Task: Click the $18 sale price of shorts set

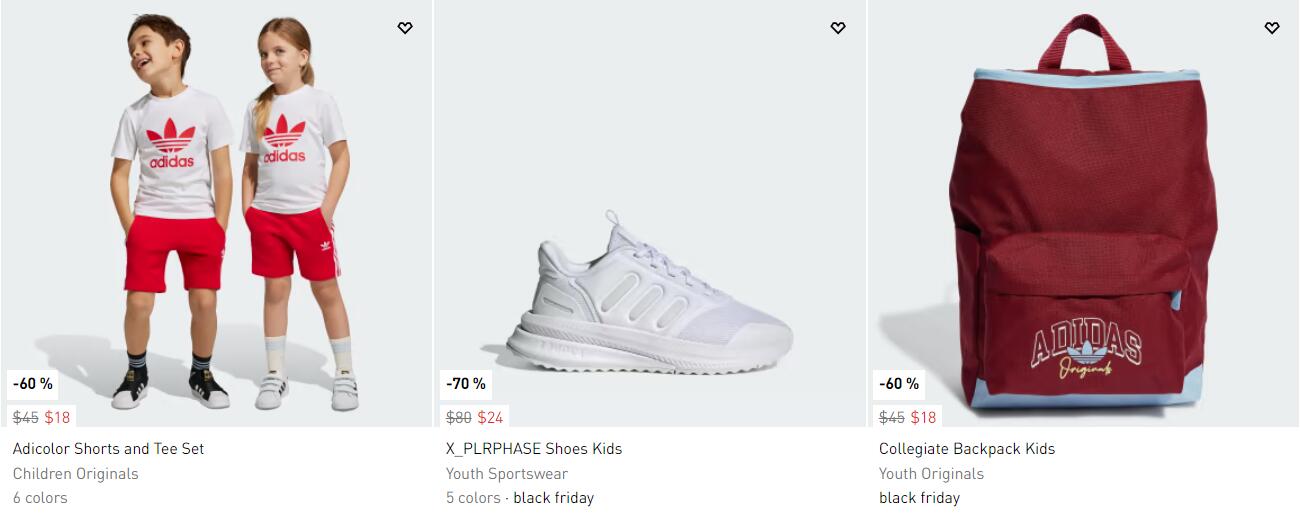Action: [x=57, y=417]
